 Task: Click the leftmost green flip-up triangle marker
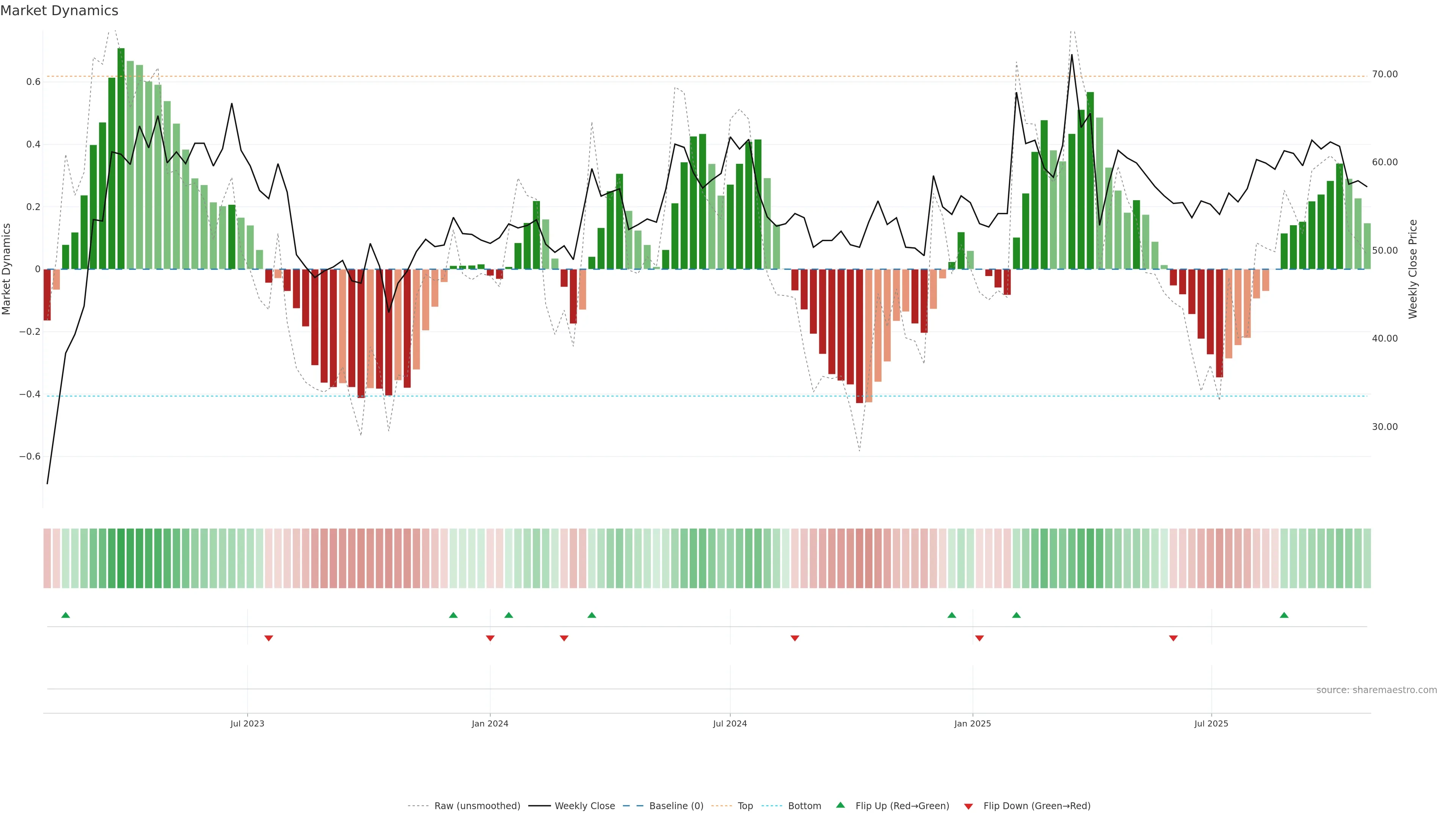click(x=66, y=615)
